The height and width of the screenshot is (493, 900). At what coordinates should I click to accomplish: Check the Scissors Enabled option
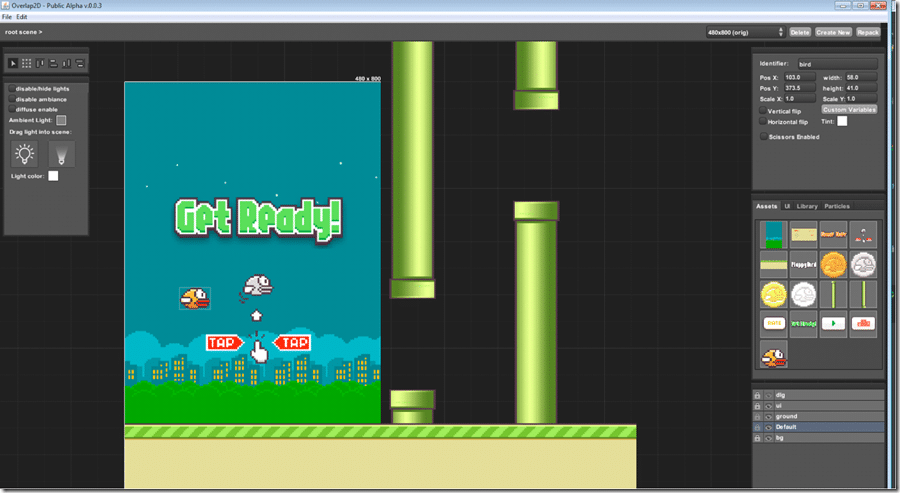coord(763,137)
